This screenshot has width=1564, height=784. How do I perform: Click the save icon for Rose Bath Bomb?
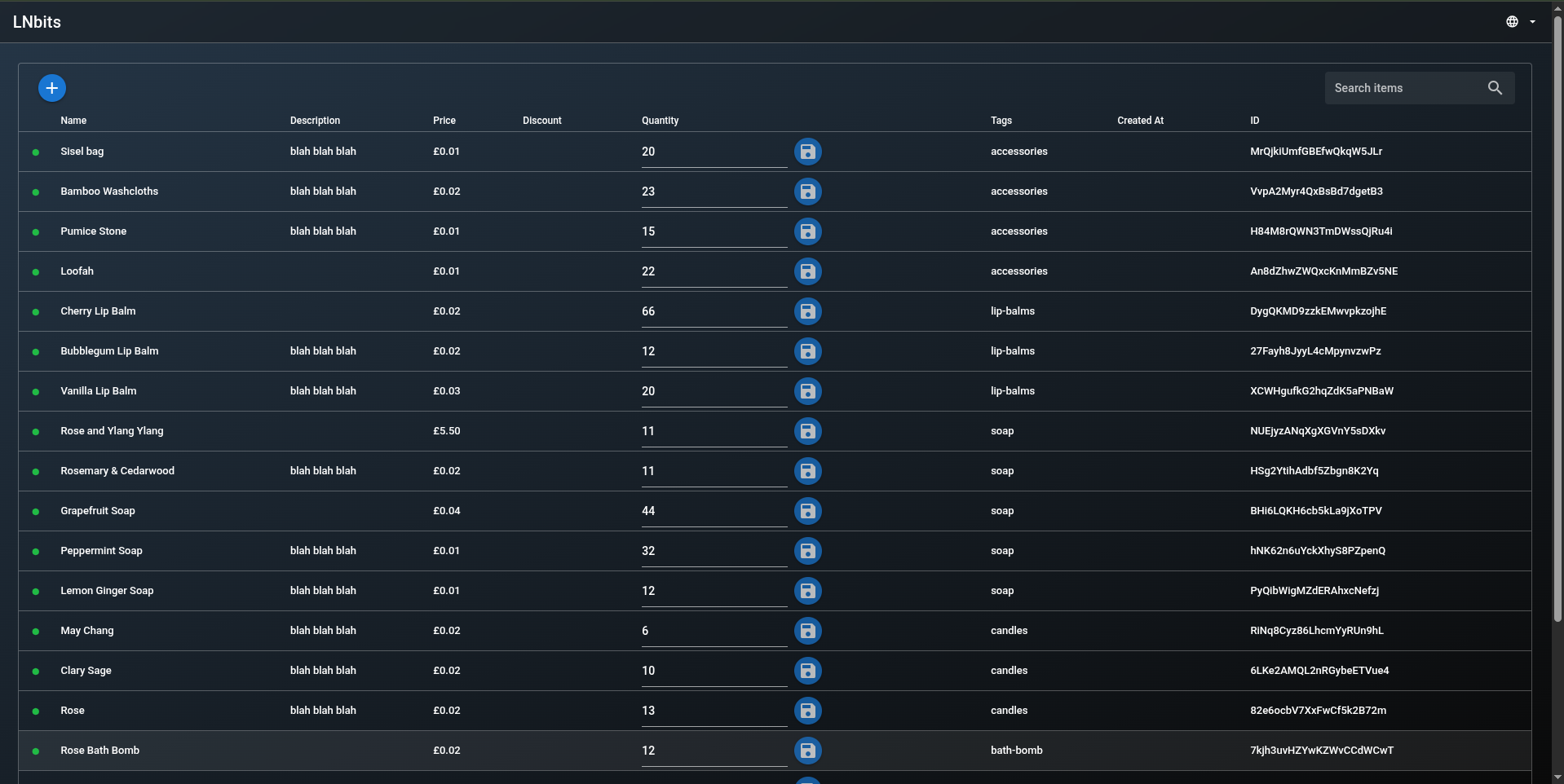pos(806,751)
